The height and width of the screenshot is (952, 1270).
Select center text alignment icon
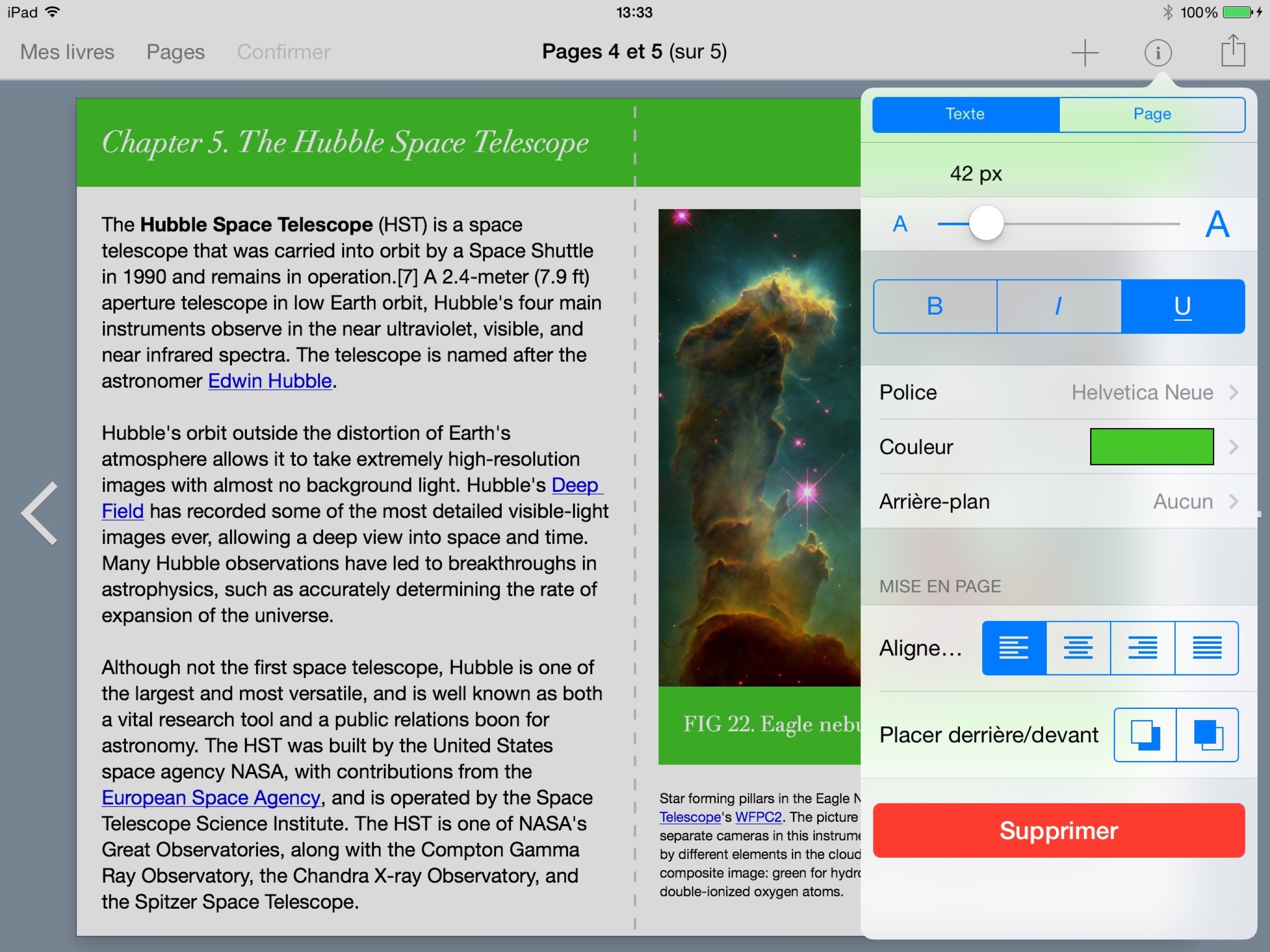coord(1078,648)
